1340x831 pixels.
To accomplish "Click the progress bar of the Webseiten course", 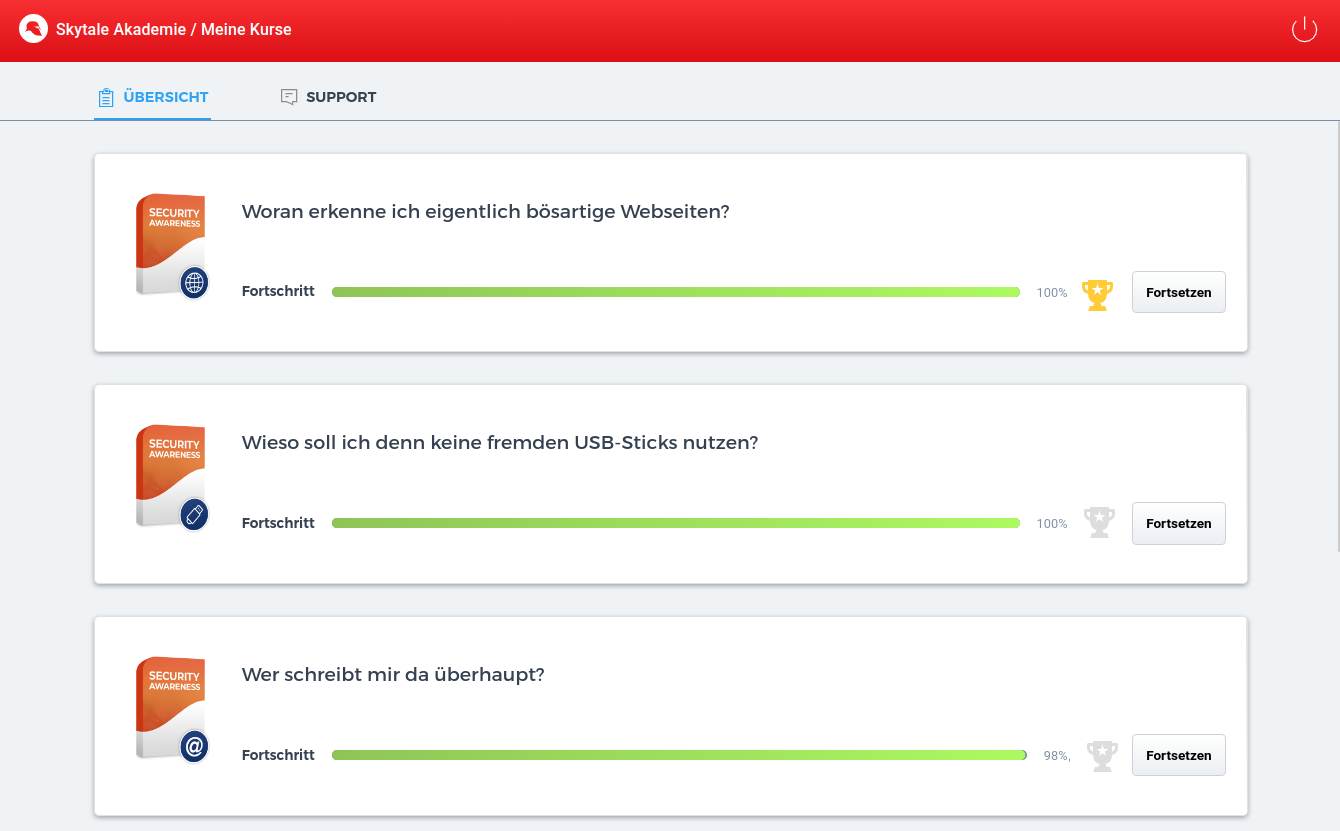I will click(x=676, y=292).
